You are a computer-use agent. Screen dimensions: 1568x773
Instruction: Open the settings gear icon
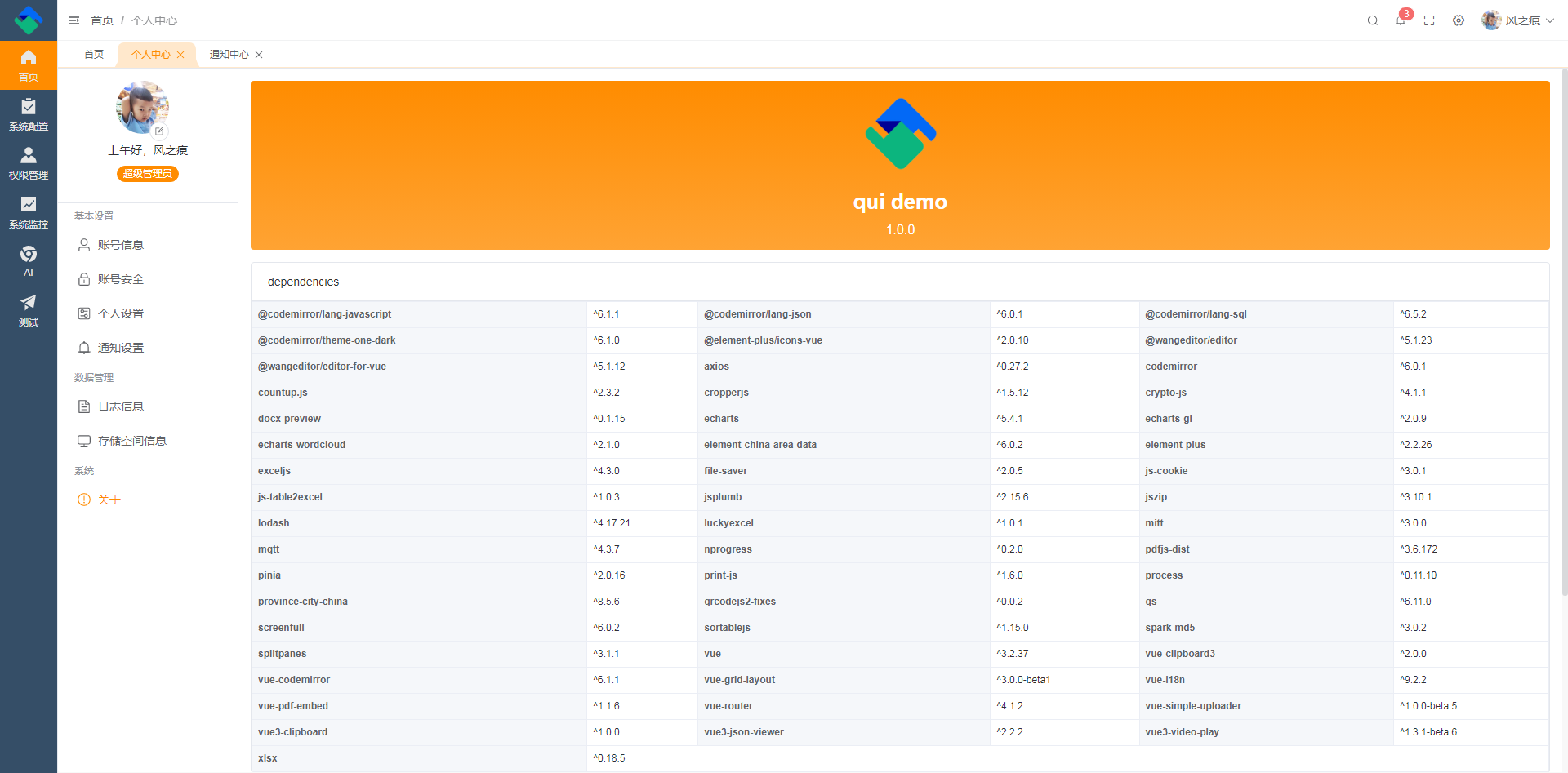point(1459,20)
